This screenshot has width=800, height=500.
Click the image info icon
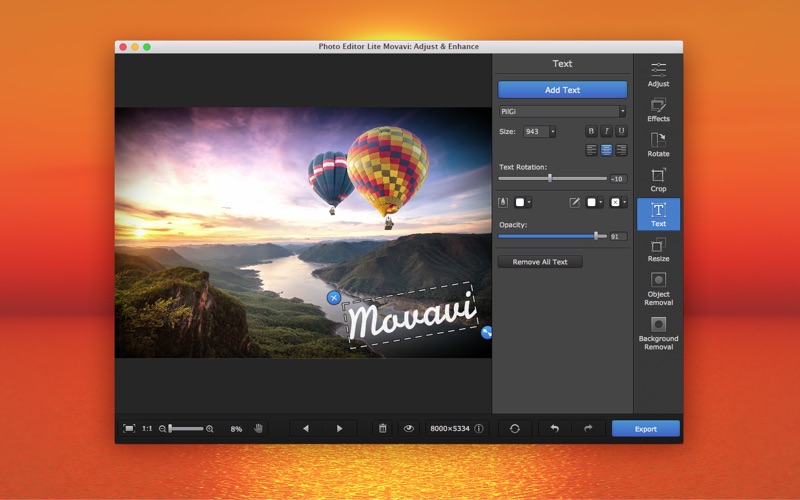click(479, 429)
